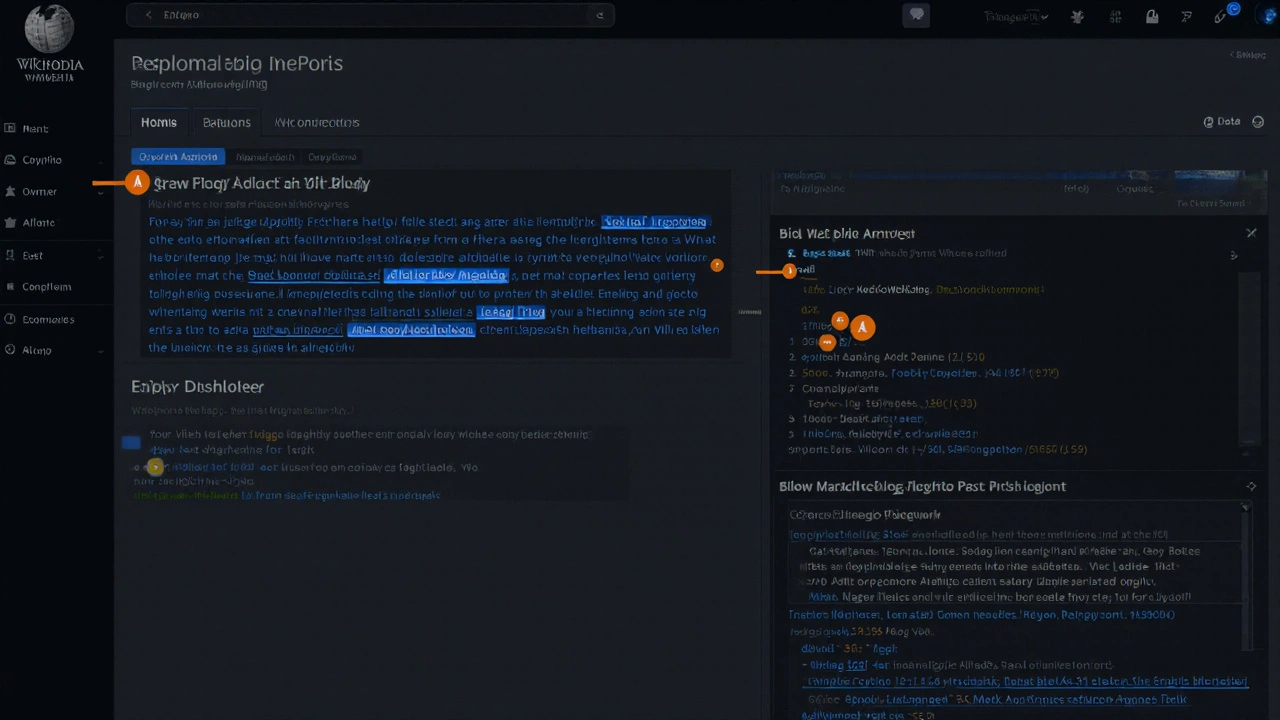Screen dimensions: 1280x720
Task: Toggle the small blue checkbox in Enpby Dashboard section
Action: tap(131, 442)
